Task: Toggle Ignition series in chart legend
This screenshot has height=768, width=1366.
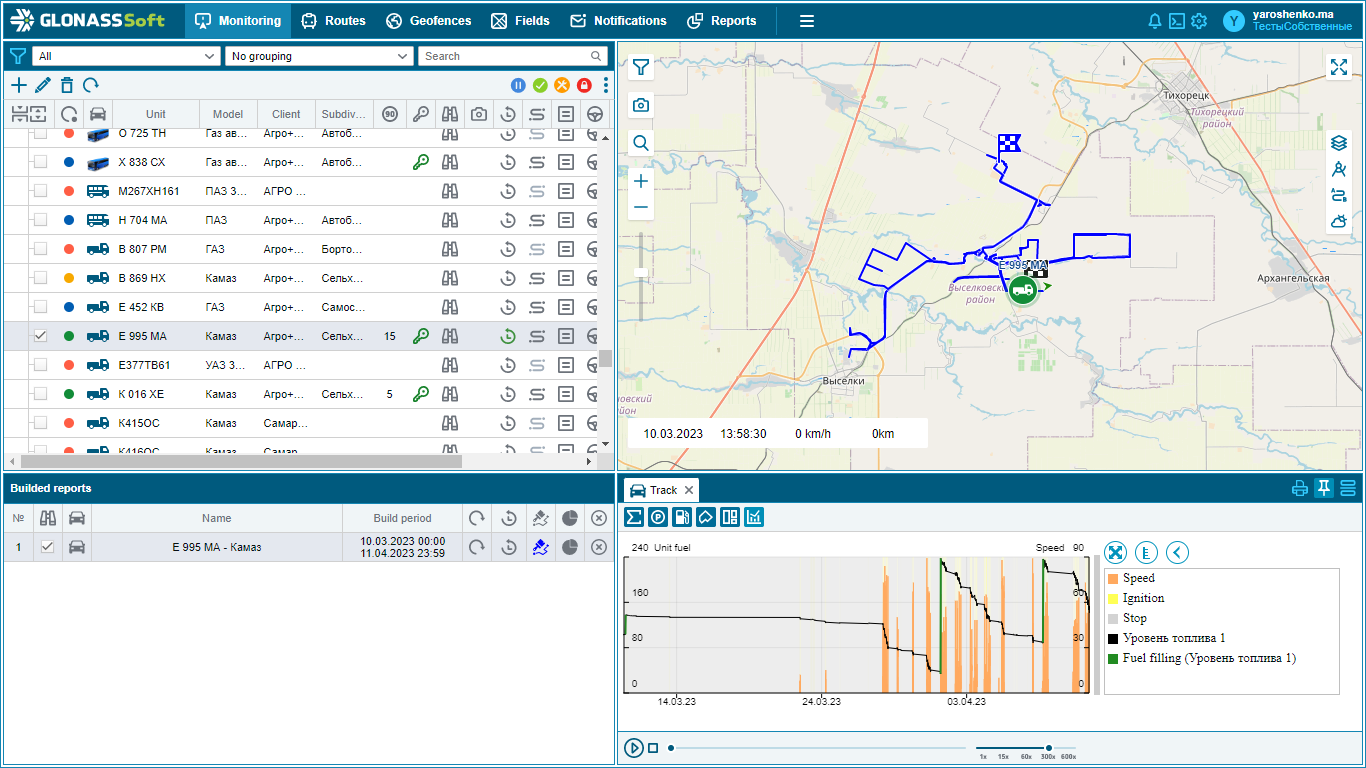Action: (1136, 598)
